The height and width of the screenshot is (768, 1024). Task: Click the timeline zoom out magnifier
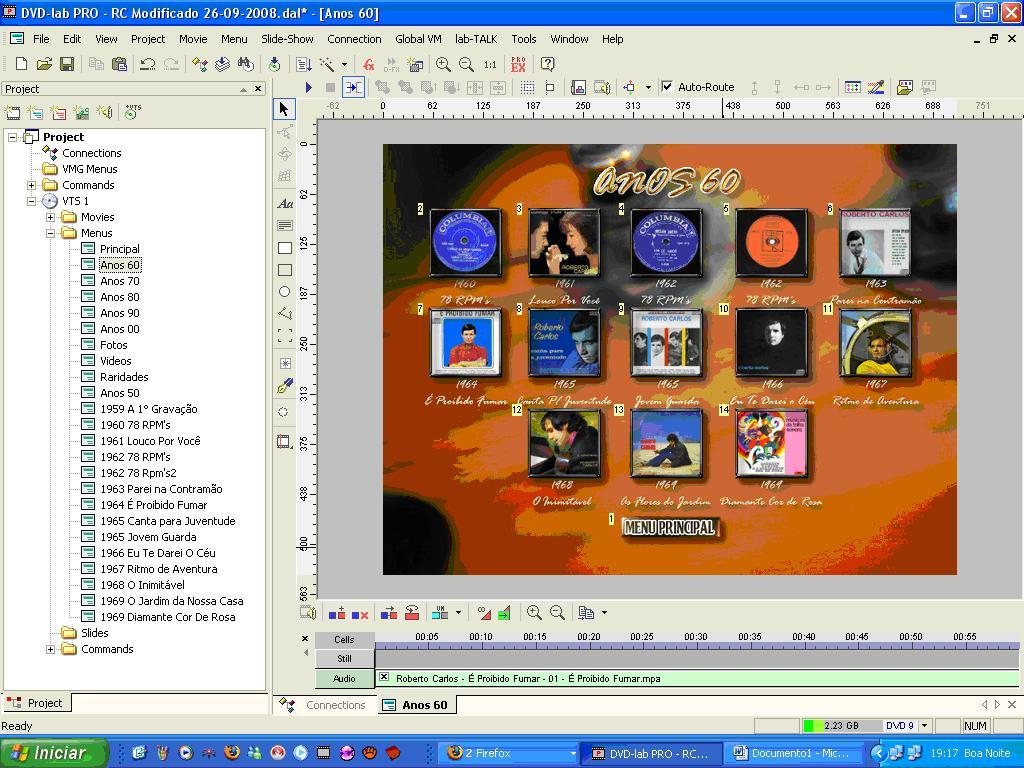[557, 613]
